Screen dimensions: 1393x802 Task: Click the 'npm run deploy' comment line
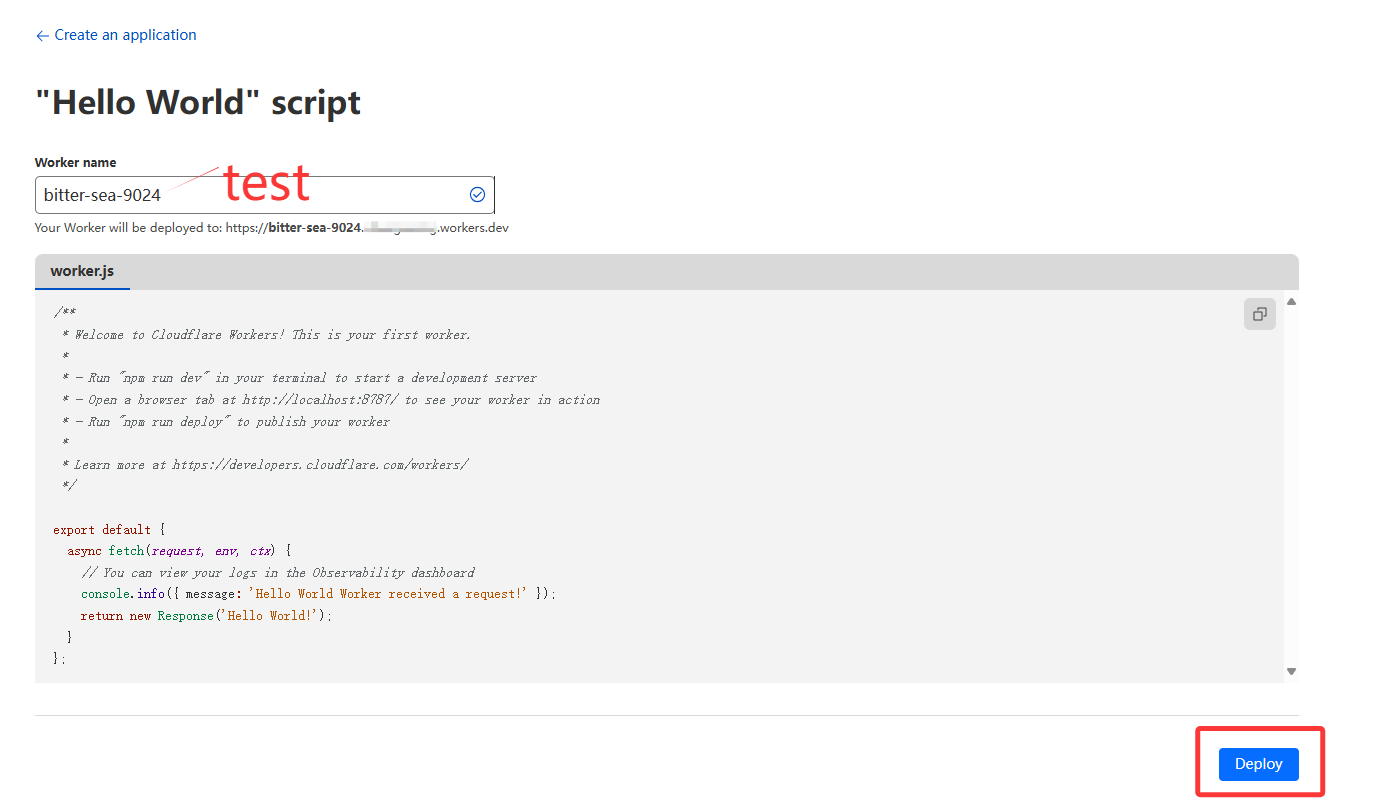tap(225, 422)
